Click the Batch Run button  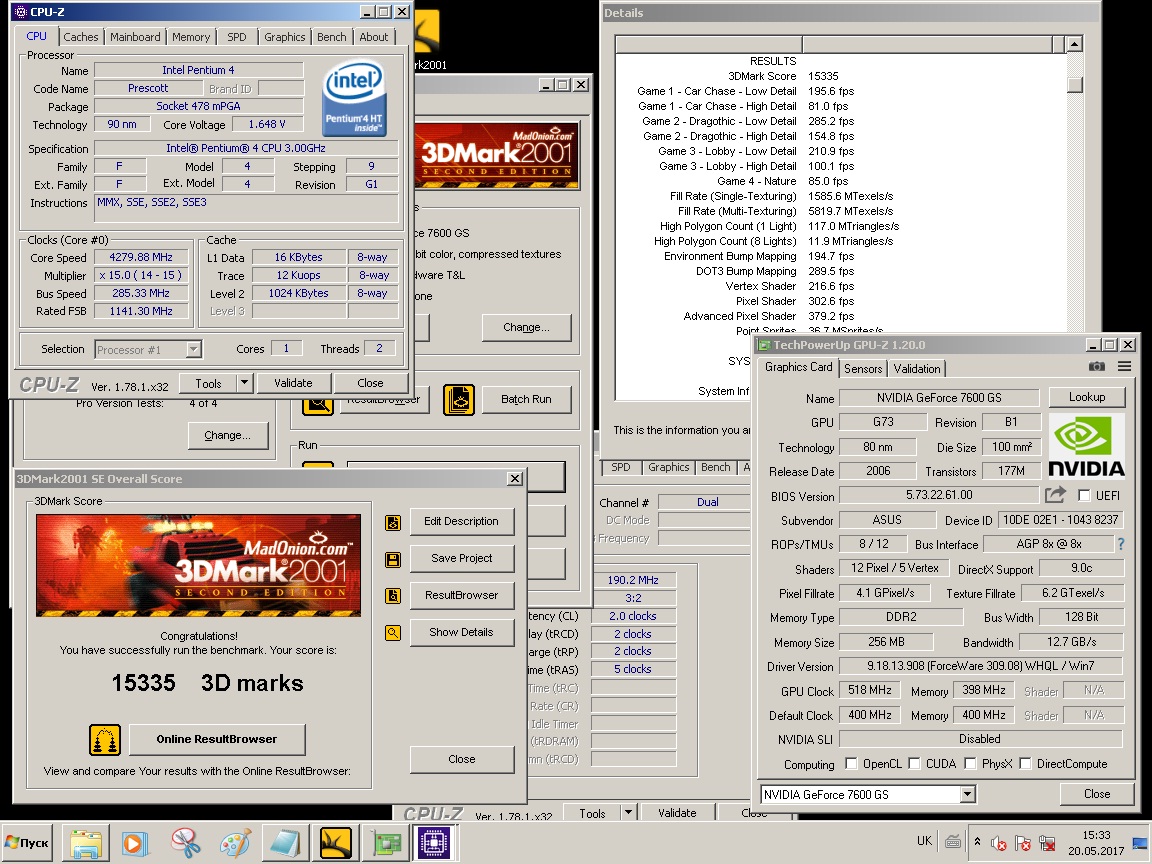click(526, 399)
